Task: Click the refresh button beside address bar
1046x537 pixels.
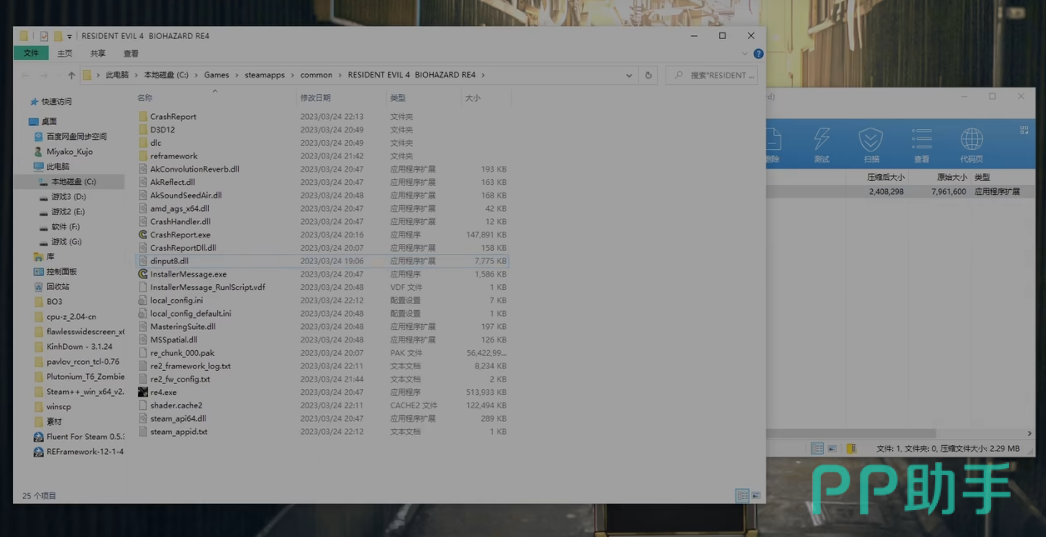Action: click(648, 75)
